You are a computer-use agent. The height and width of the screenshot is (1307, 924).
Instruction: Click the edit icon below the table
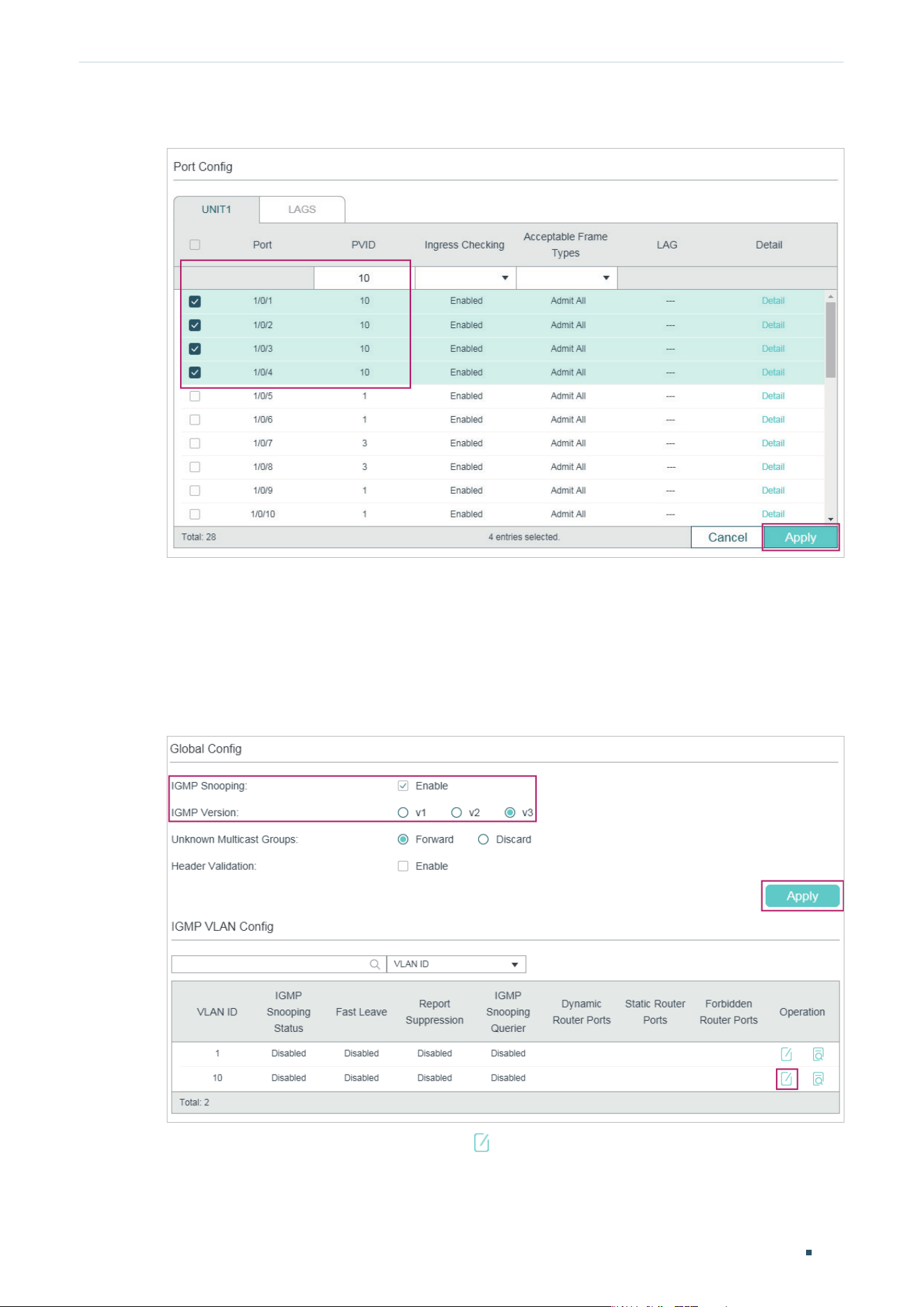point(482,1143)
